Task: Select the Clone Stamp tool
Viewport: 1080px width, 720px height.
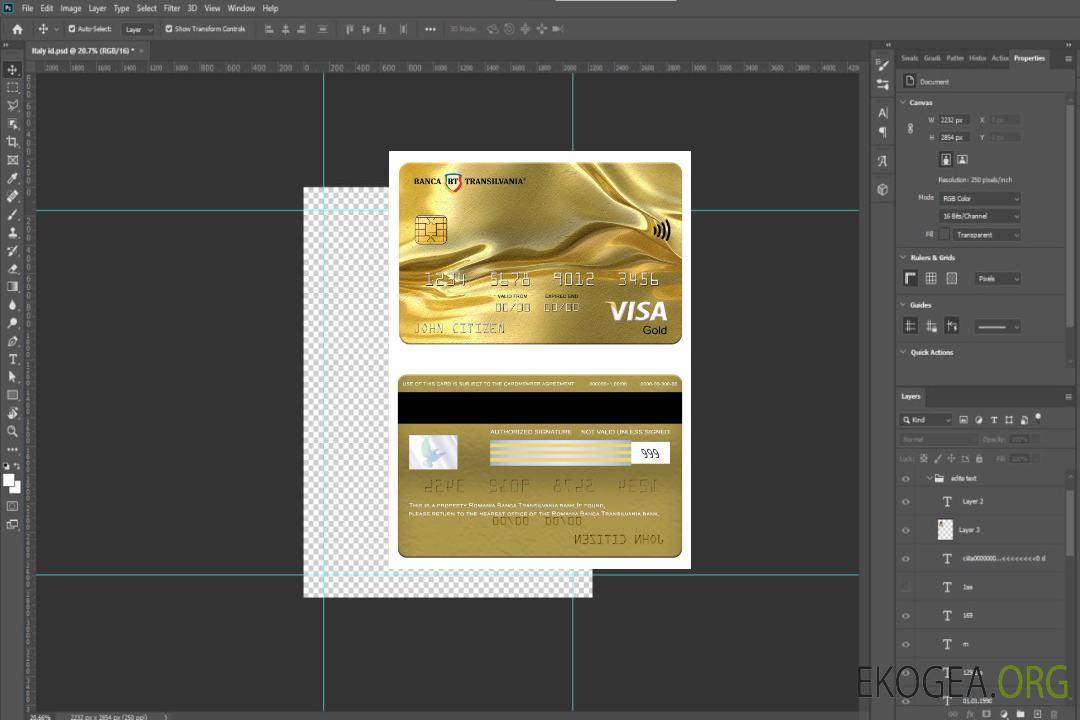Action: (12, 233)
